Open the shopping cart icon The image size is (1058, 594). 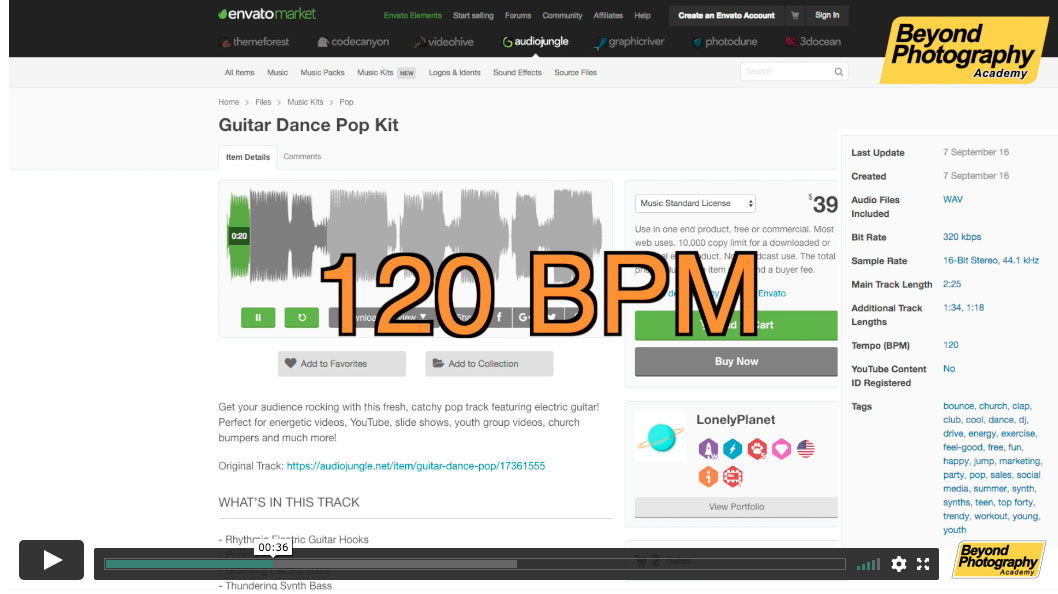click(795, 16)
